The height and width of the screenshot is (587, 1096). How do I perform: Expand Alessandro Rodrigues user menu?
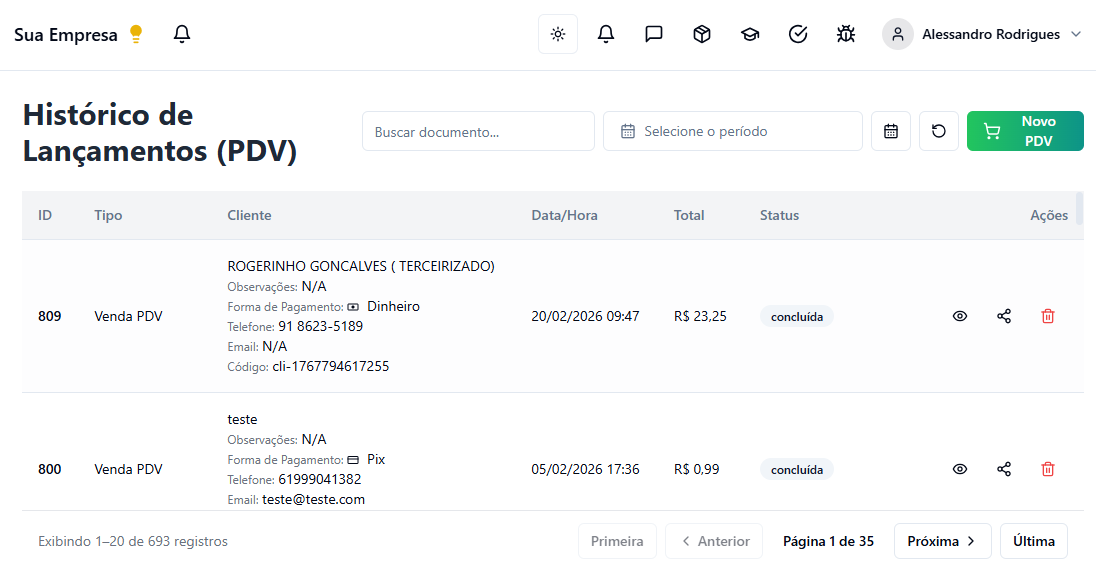(983, 34)
